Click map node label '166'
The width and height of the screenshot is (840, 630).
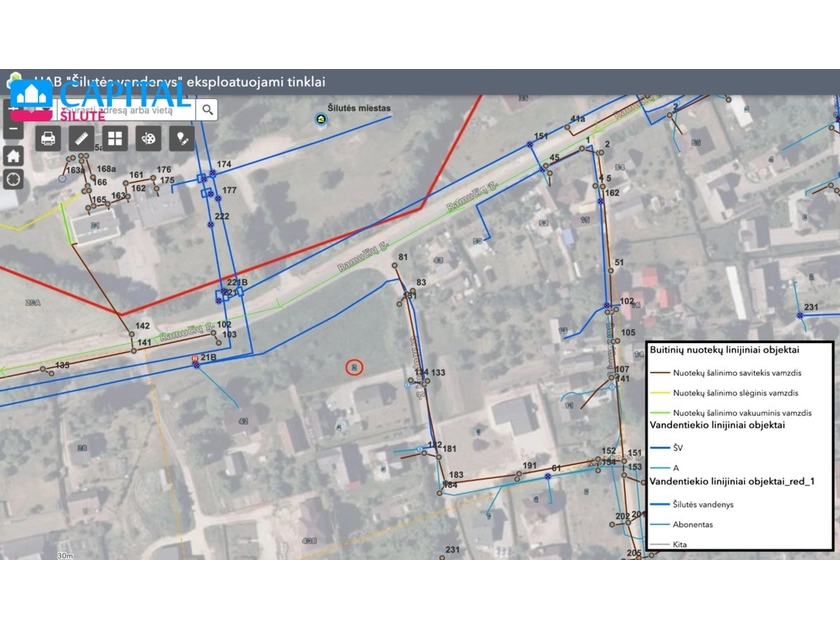tap(100, 182)
